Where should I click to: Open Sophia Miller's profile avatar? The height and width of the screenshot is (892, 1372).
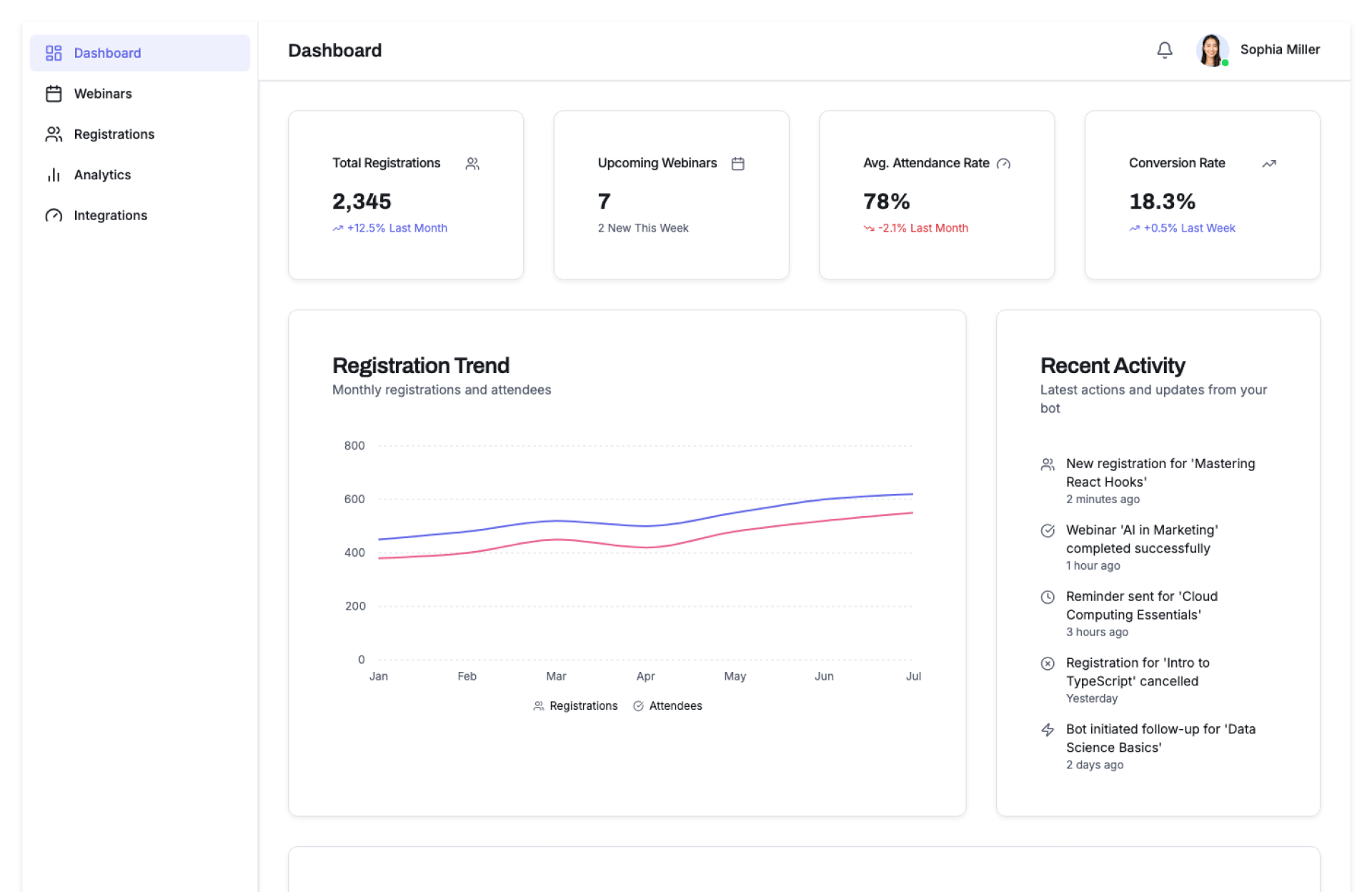coord(1212,50)
